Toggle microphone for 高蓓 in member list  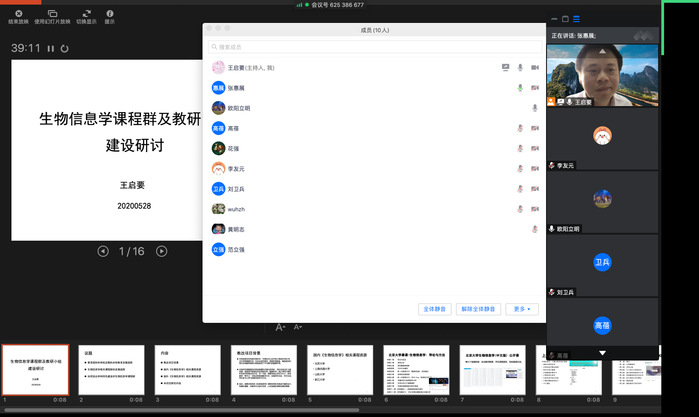[520, 128]
